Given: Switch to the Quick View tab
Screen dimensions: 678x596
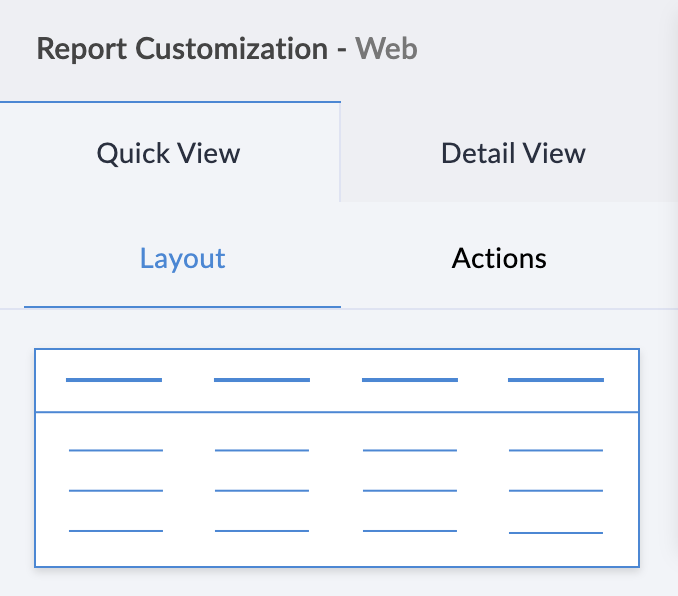Looking at the screenshot, I should click(168, 153).
